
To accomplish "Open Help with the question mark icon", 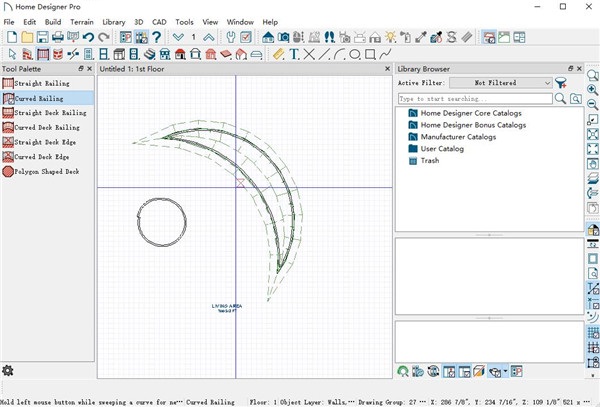I will point(156,37).
